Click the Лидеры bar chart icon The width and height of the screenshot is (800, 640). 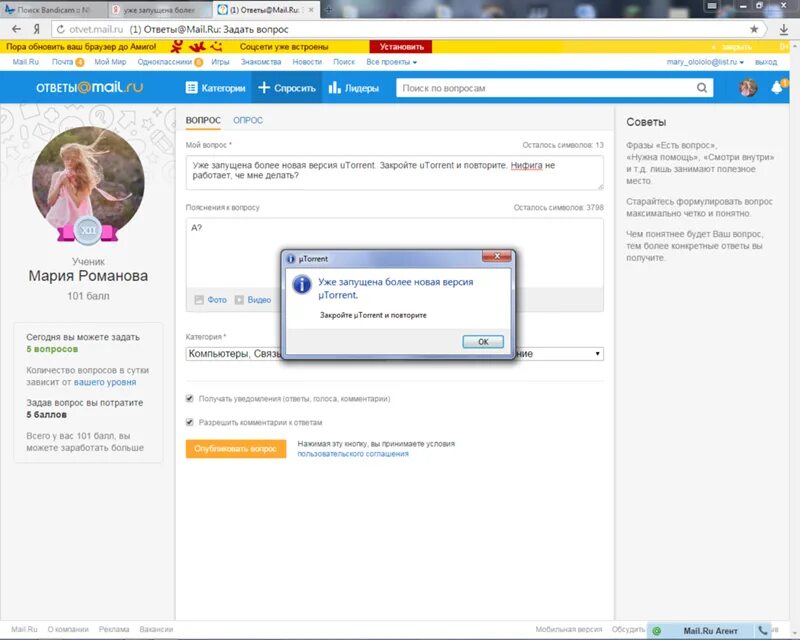point(334,87)
